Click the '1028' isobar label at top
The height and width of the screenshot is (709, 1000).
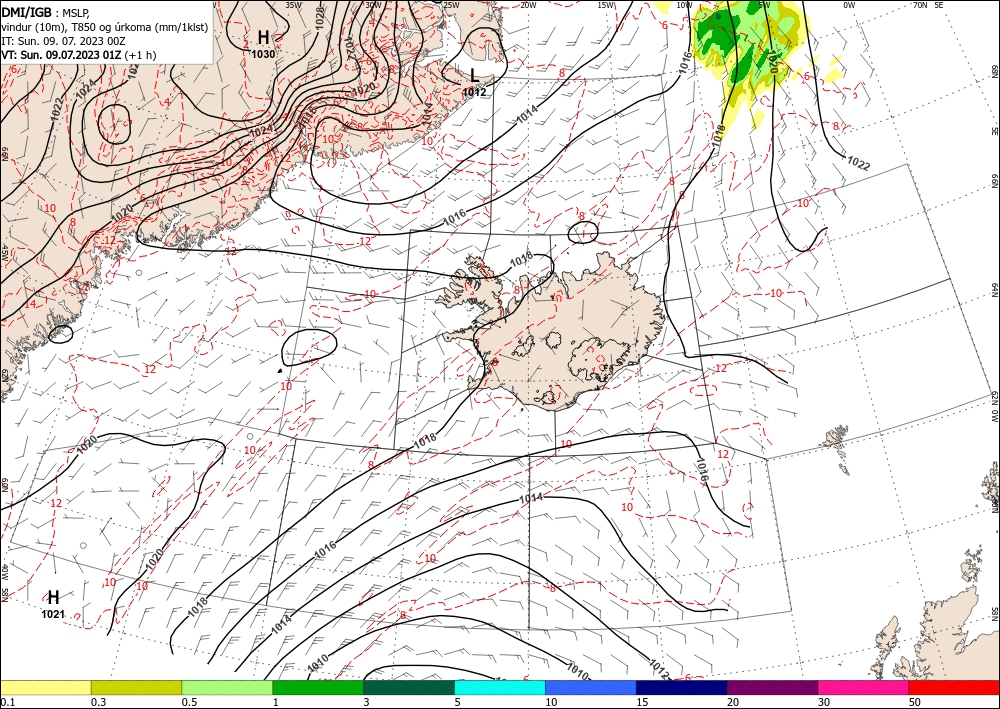(320, 19)
